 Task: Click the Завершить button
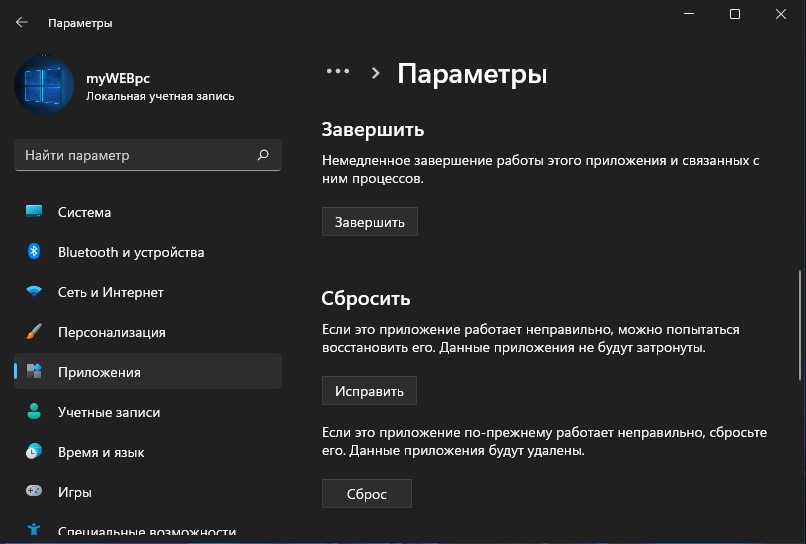(x=370, y=222)
